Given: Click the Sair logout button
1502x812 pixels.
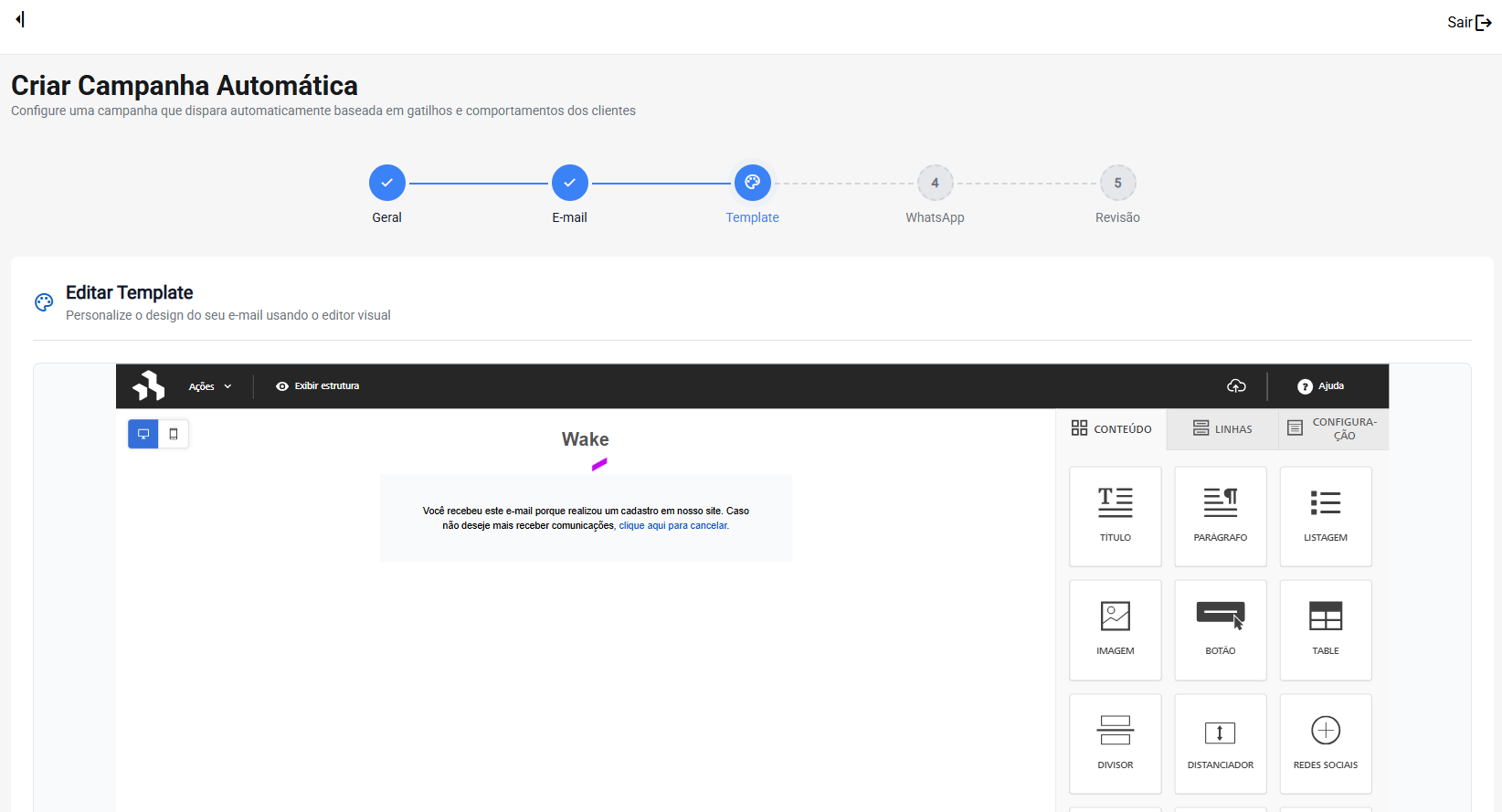Looking at the screenshot, I should pyautogui.click(x=1469, y=23).
